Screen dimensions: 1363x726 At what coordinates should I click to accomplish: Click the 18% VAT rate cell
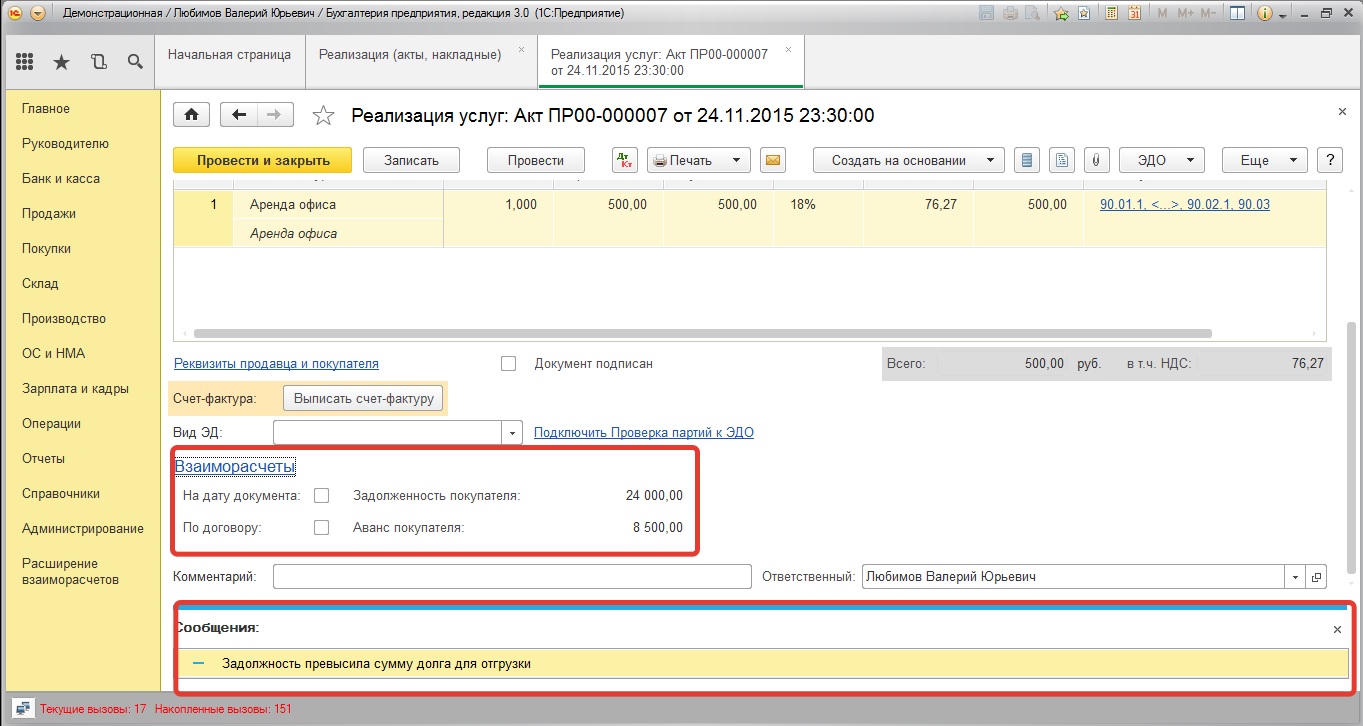[x=818, y=204]
